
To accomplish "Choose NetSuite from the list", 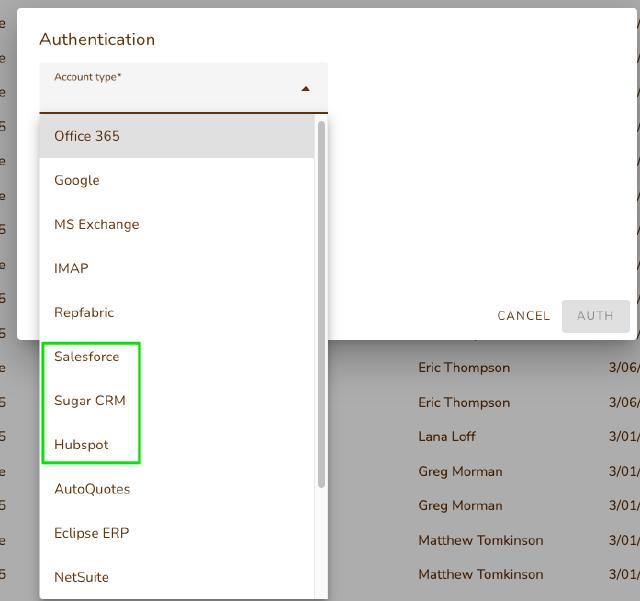I will pos(177,577).
